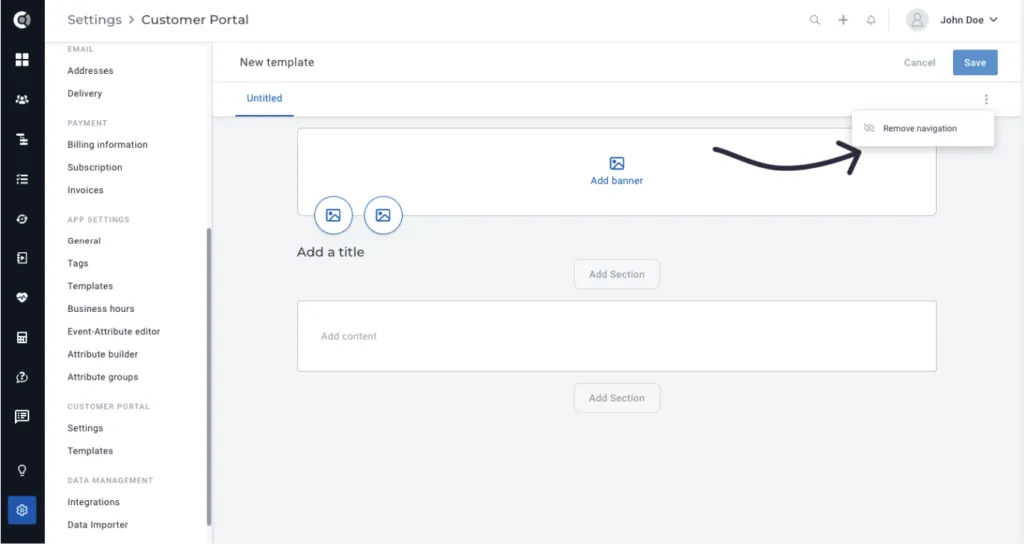Click the first circular image logo placeholder
Image resolution: width=1024 pixels, height=544 pixels.
(333, 215)
